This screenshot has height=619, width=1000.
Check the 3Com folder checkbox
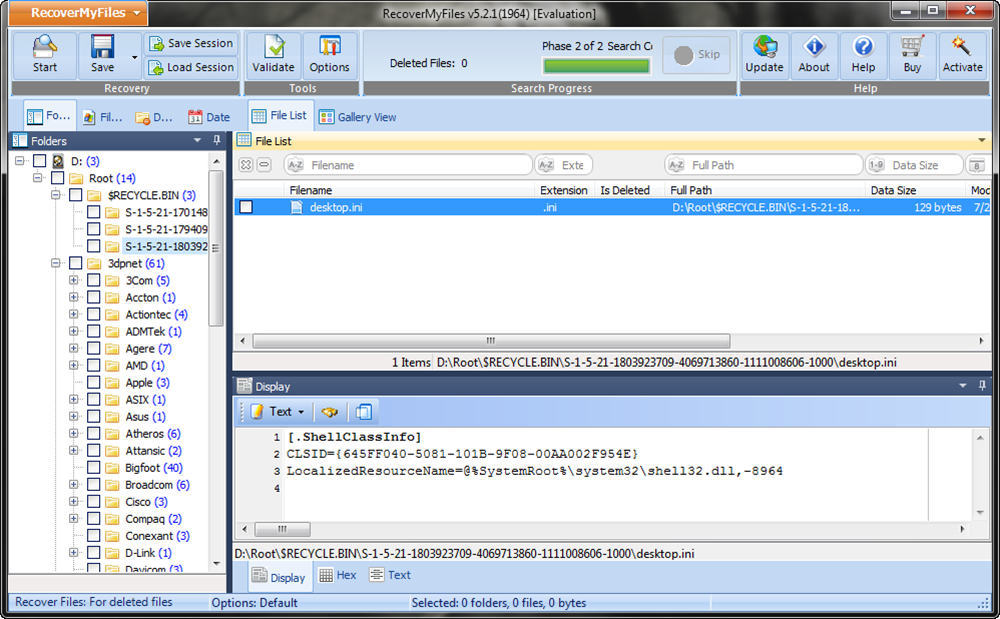pos(93,280)
